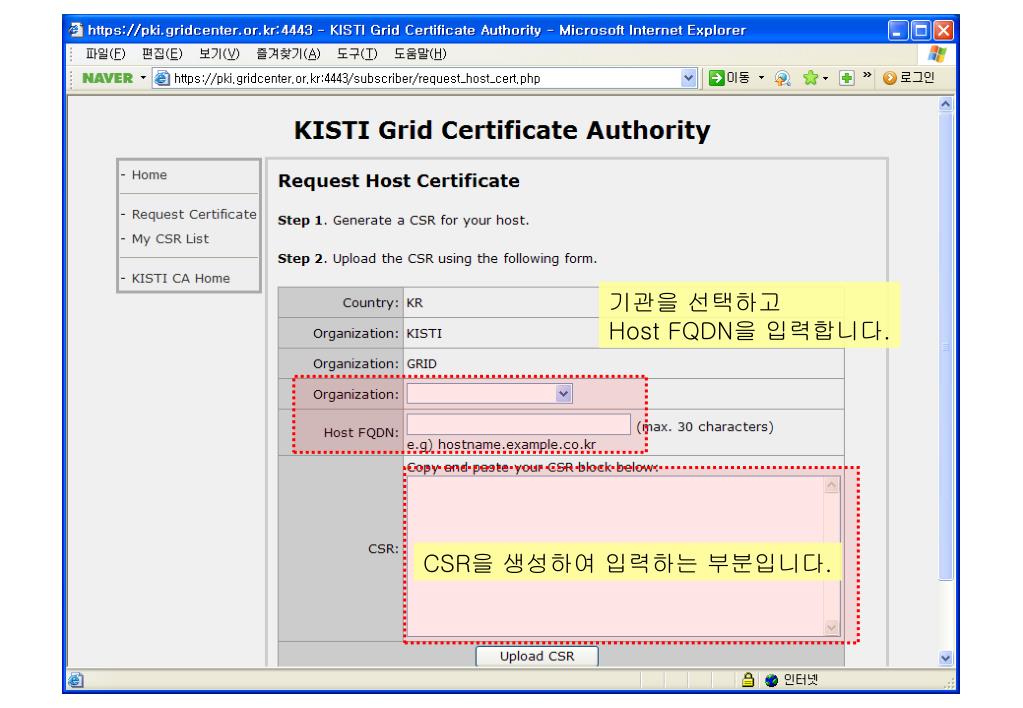Click the NAVER logo in the toolbar
This screenshot has width=1023, height=708.
(x=108, y=78)
